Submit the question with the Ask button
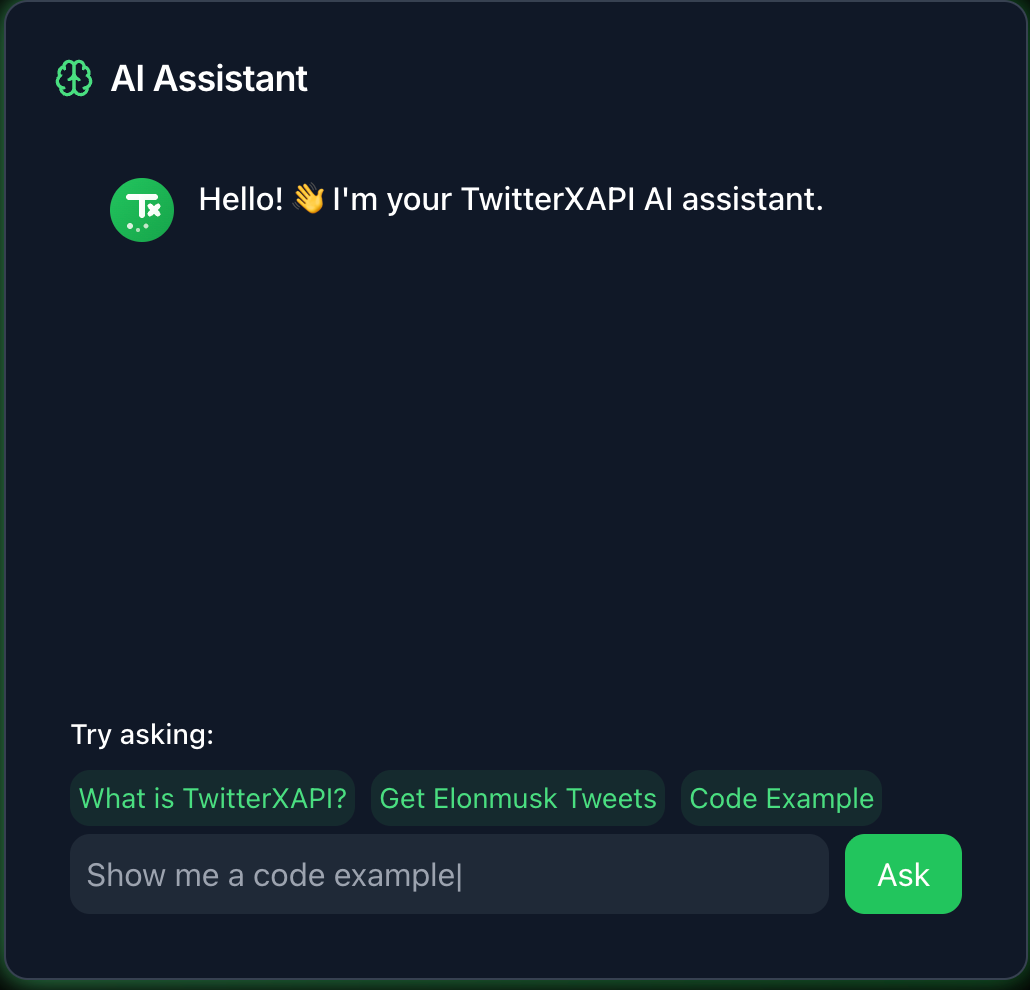The image size is (1030, 990). click(x=903, y=874)
